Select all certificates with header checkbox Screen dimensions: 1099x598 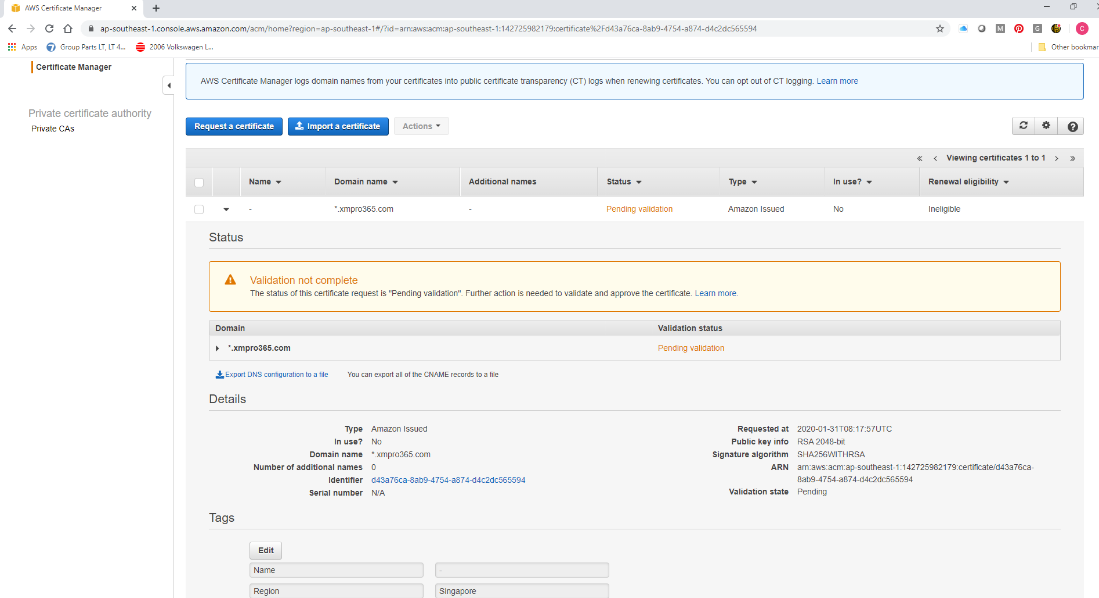pyautogui.click(x=199, y=182)
